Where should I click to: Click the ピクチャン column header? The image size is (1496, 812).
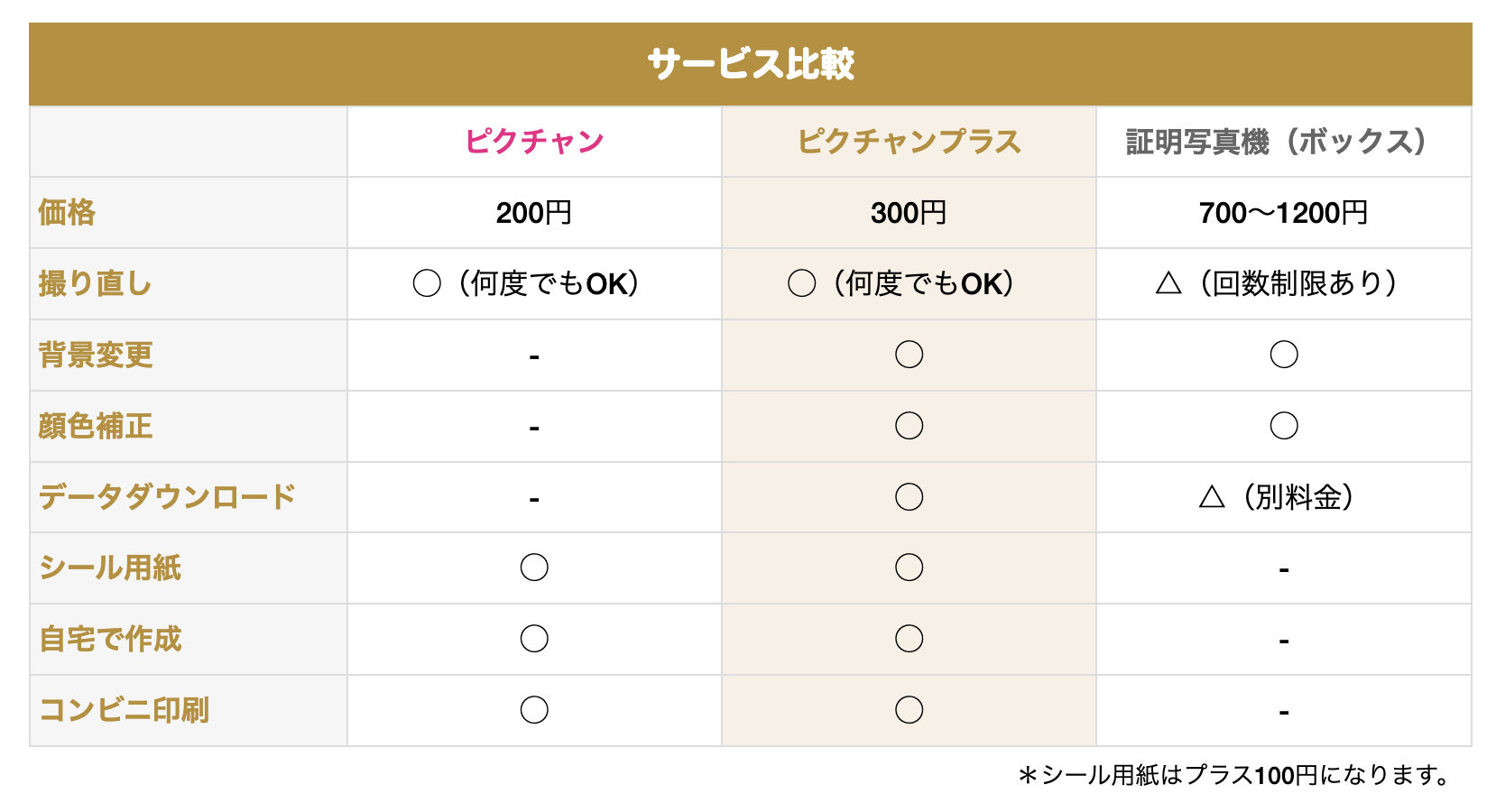534,142
